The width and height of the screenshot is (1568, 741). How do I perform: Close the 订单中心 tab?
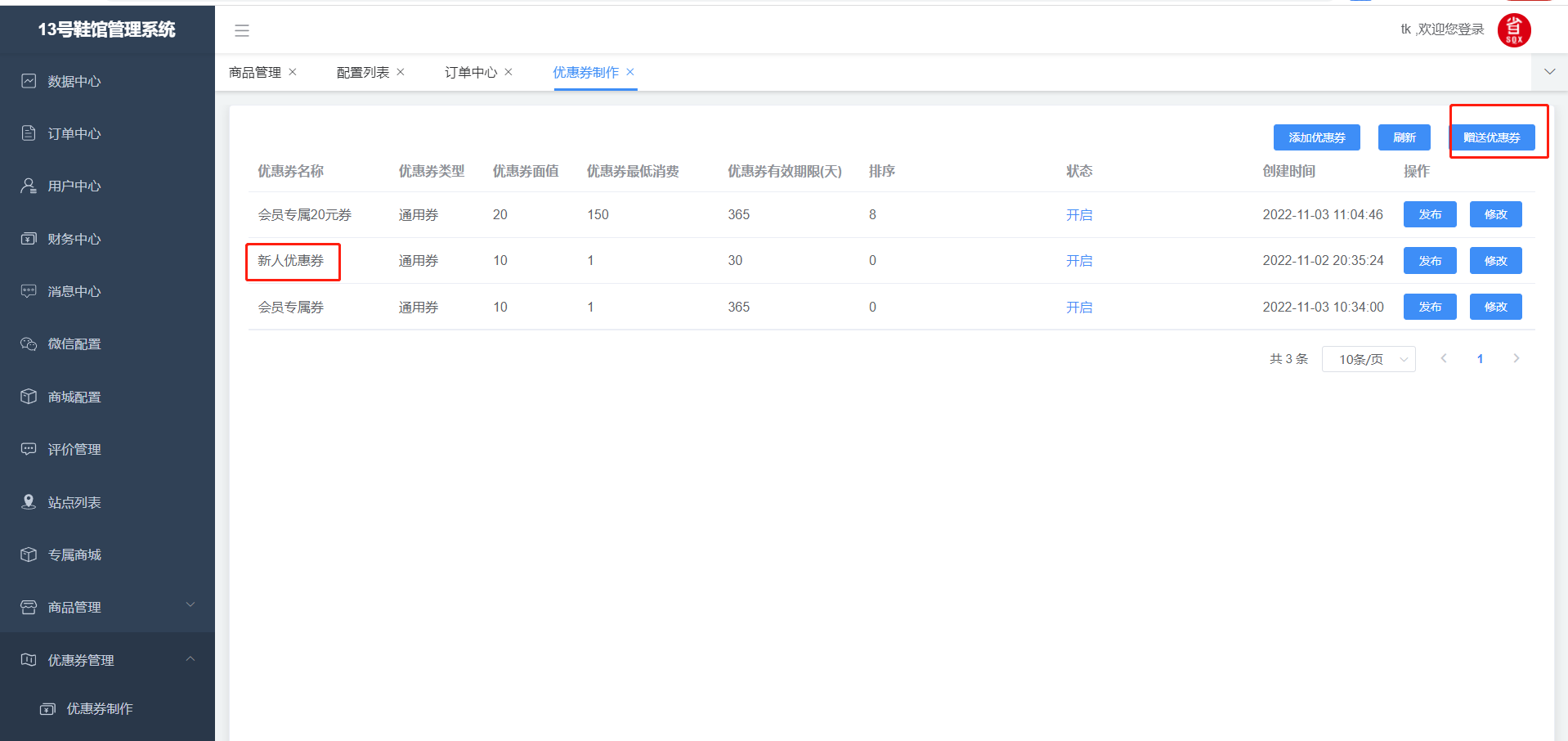508,72
